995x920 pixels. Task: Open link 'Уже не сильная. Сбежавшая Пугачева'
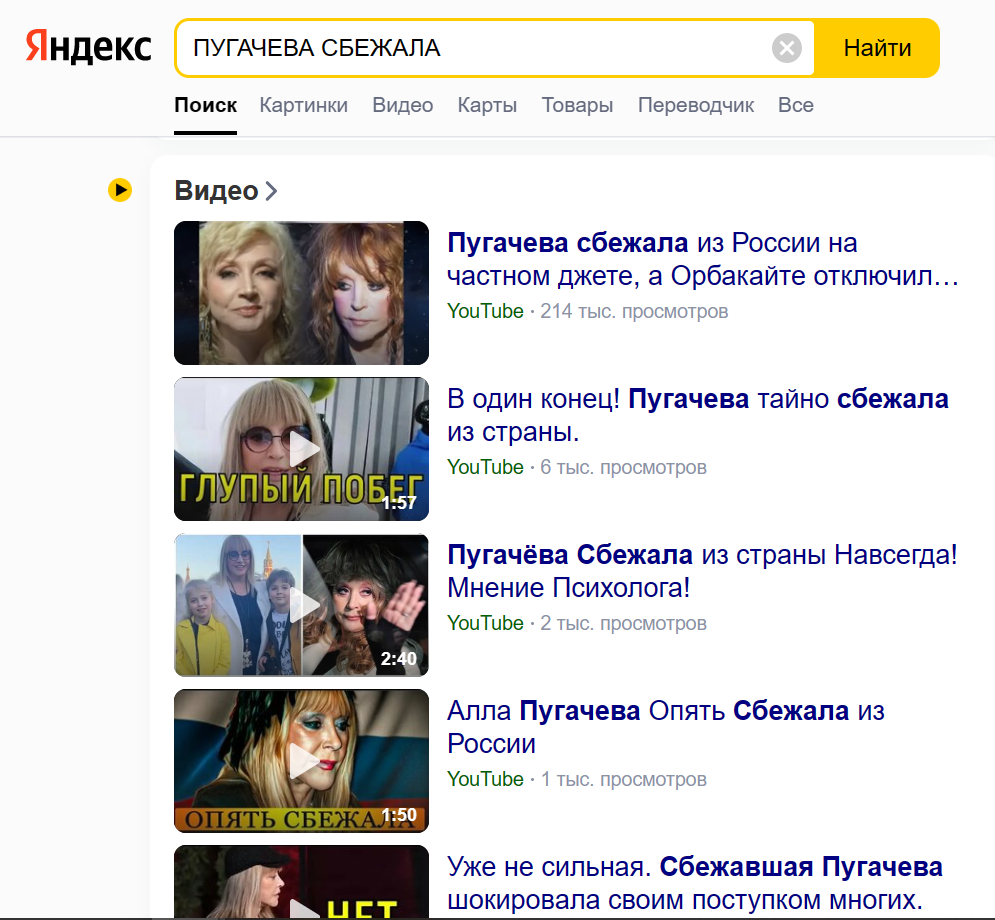point(695,883)
